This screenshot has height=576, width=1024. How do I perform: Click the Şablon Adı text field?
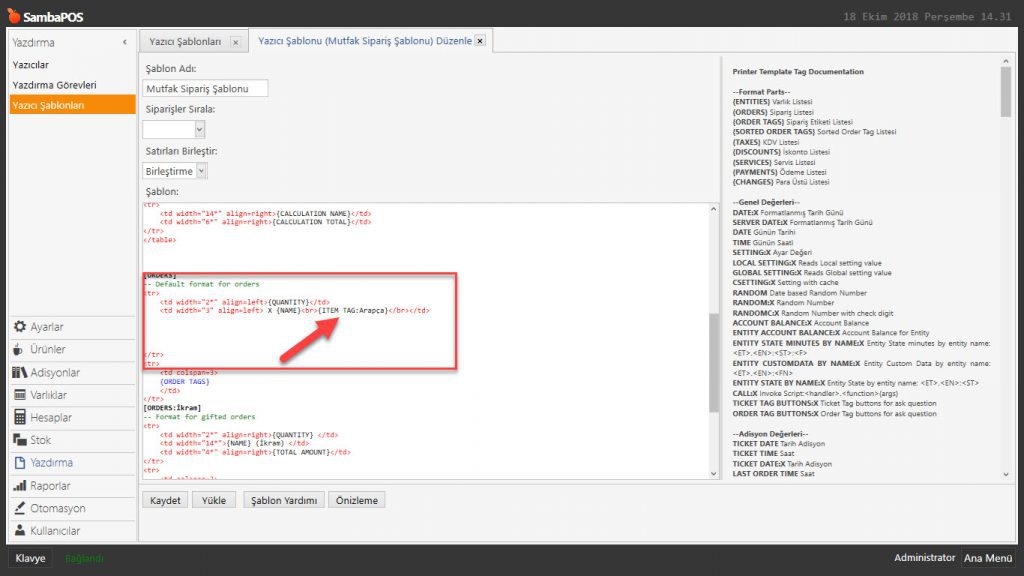(x=206, y=88)
